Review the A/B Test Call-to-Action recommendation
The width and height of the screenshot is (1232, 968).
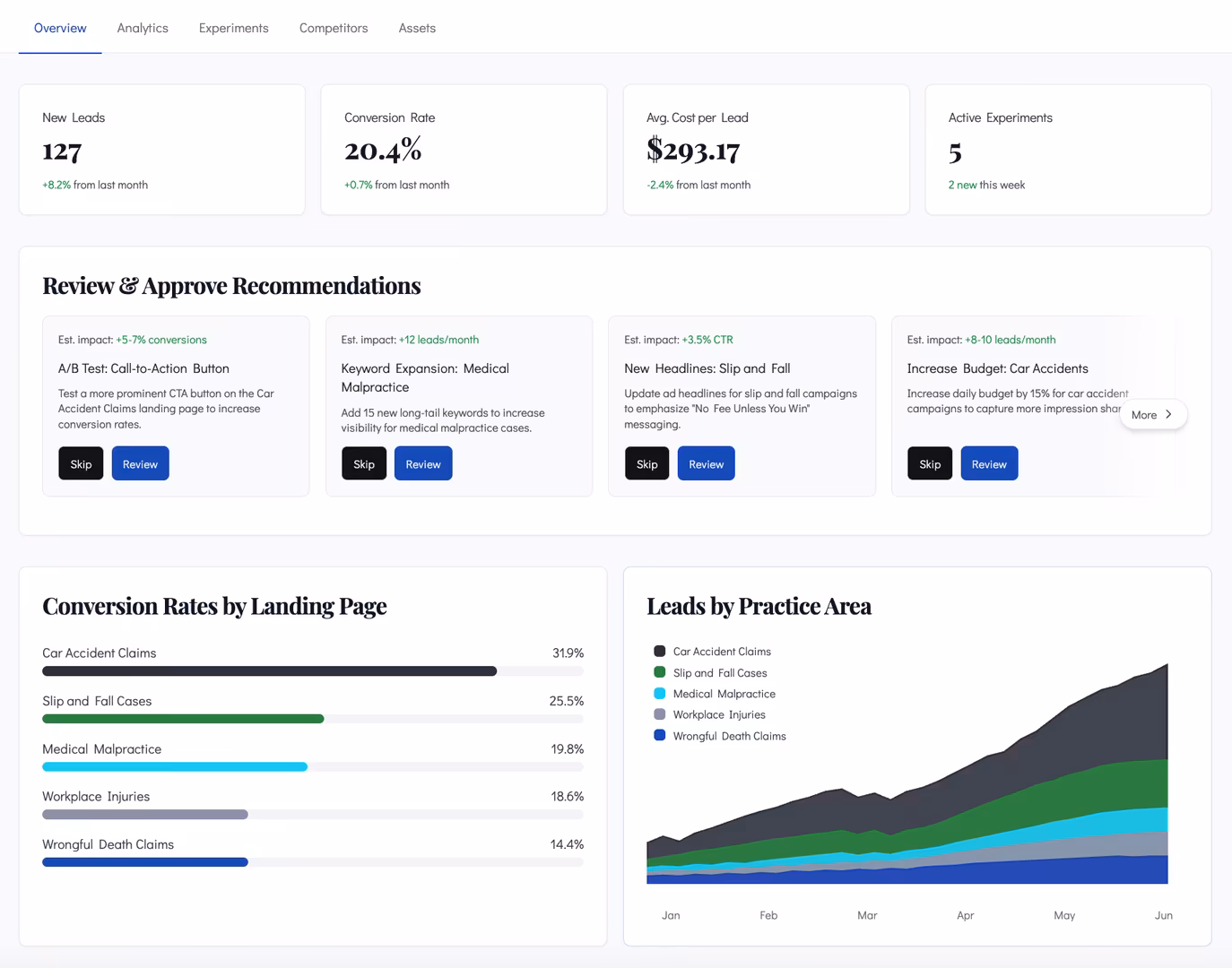140,463
